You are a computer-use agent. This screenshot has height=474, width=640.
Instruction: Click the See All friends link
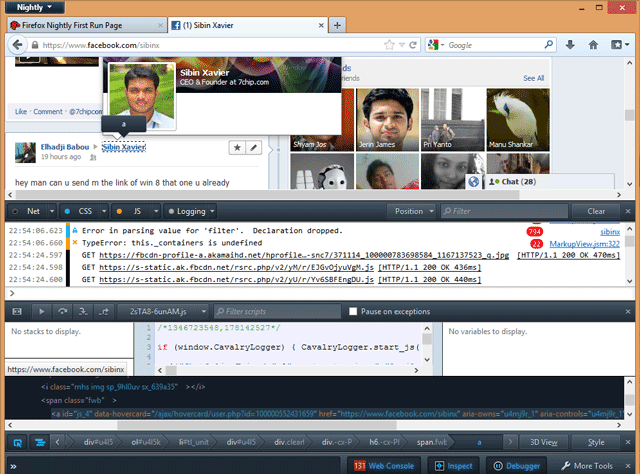tap(533, 78)
